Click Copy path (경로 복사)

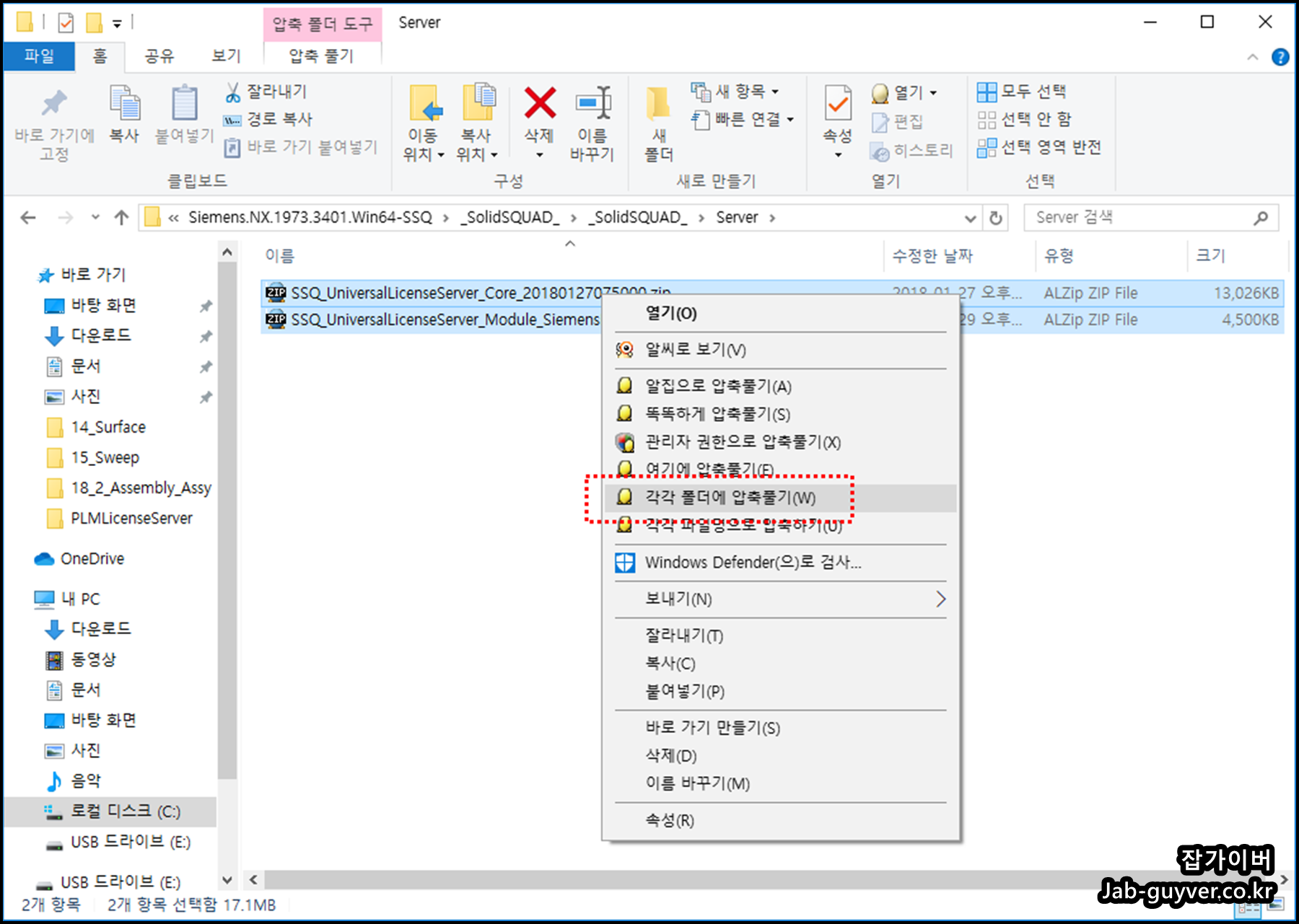[268, 119]
